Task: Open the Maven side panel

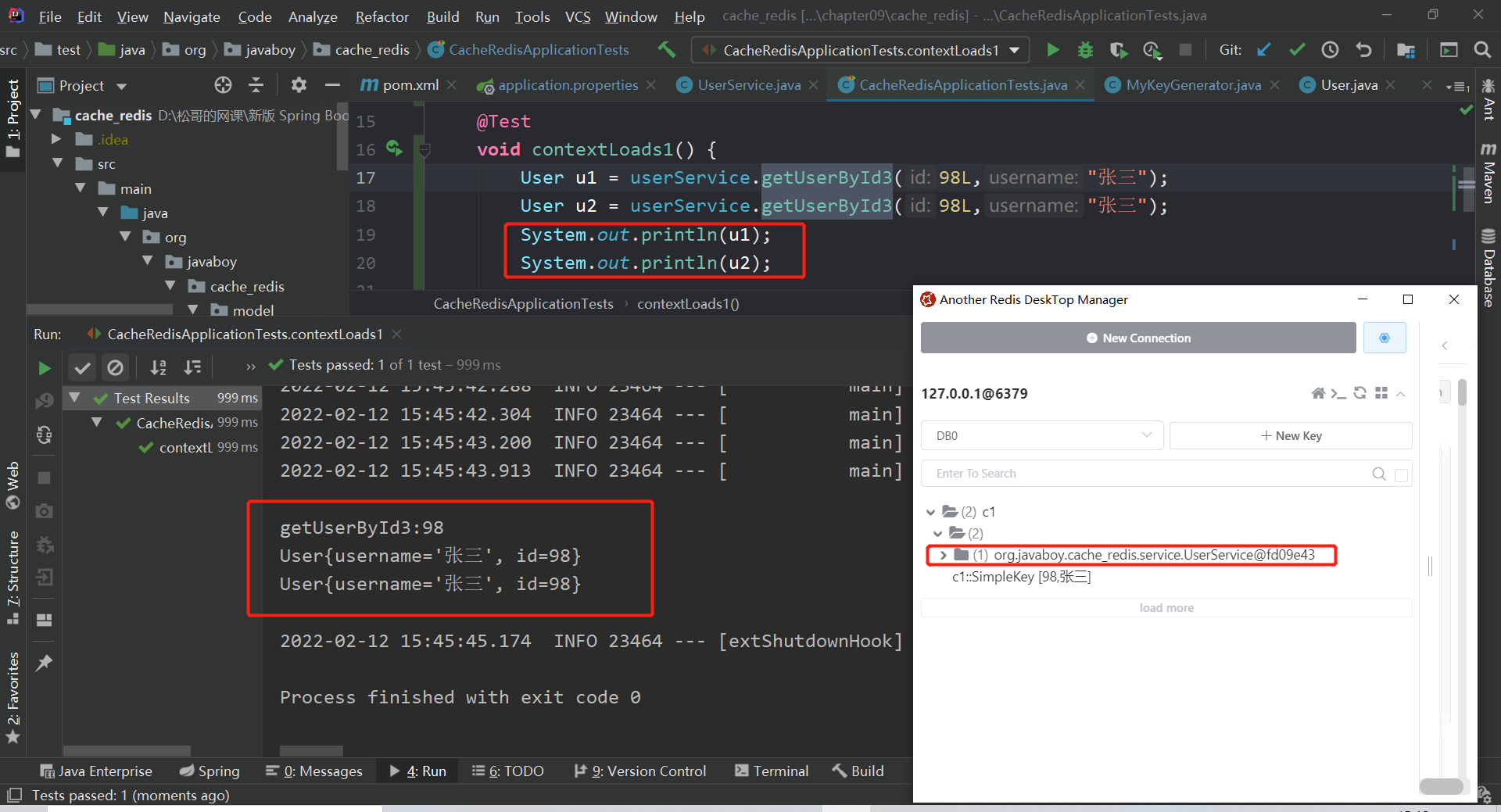Action: pyautogui.click(x=1488, y=172)
